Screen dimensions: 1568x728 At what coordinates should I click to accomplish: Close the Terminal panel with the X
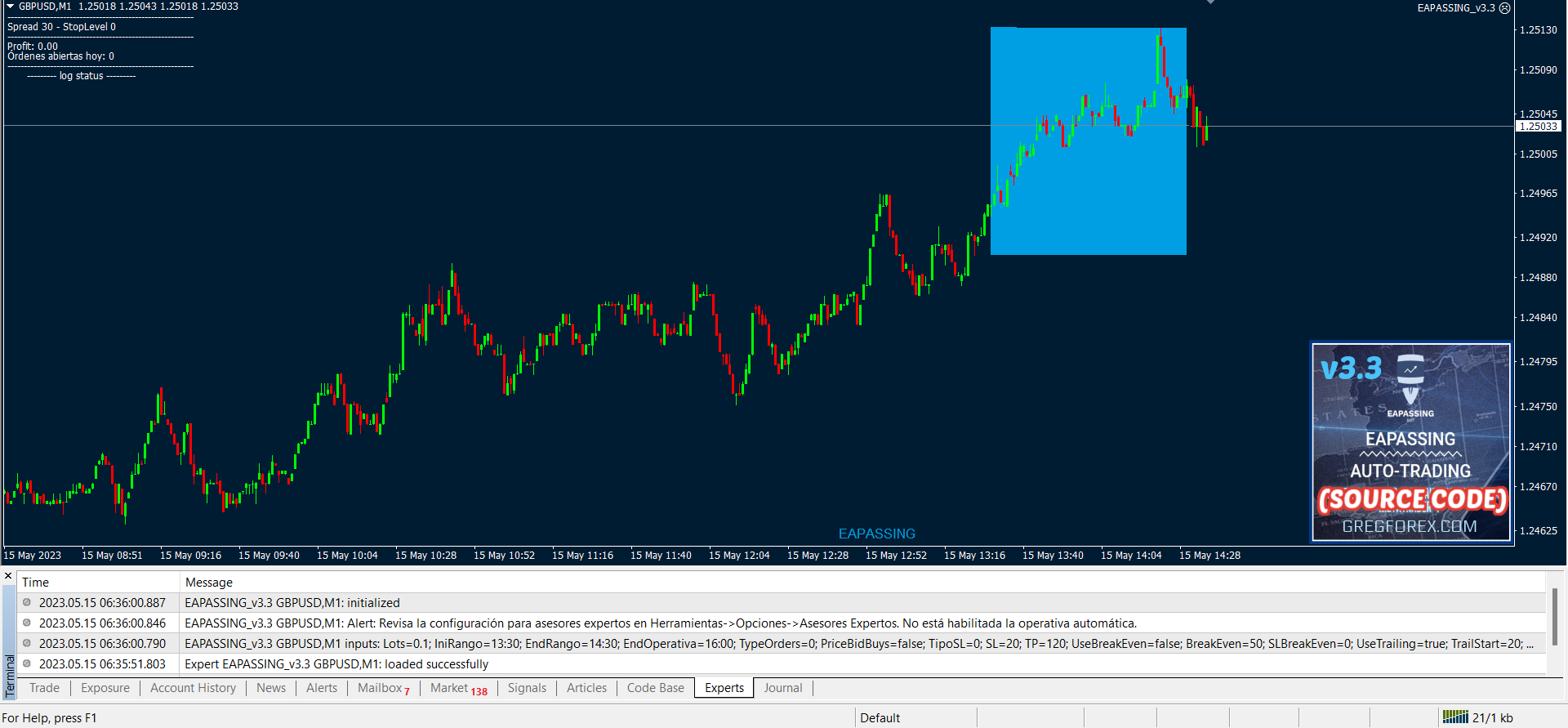click(8, 576)
